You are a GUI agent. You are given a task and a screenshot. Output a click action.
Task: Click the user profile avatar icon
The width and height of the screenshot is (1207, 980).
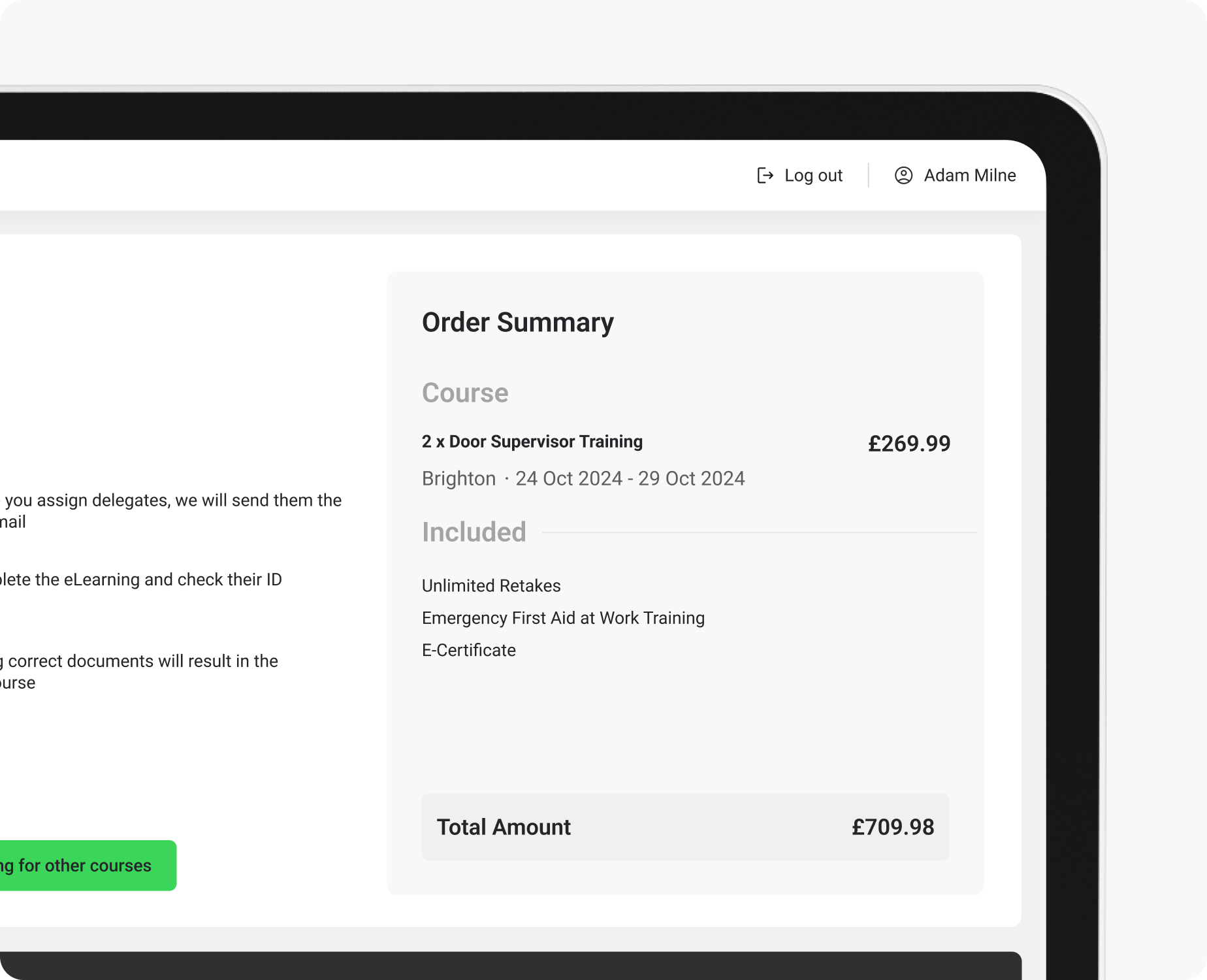(x=903, y=176)
